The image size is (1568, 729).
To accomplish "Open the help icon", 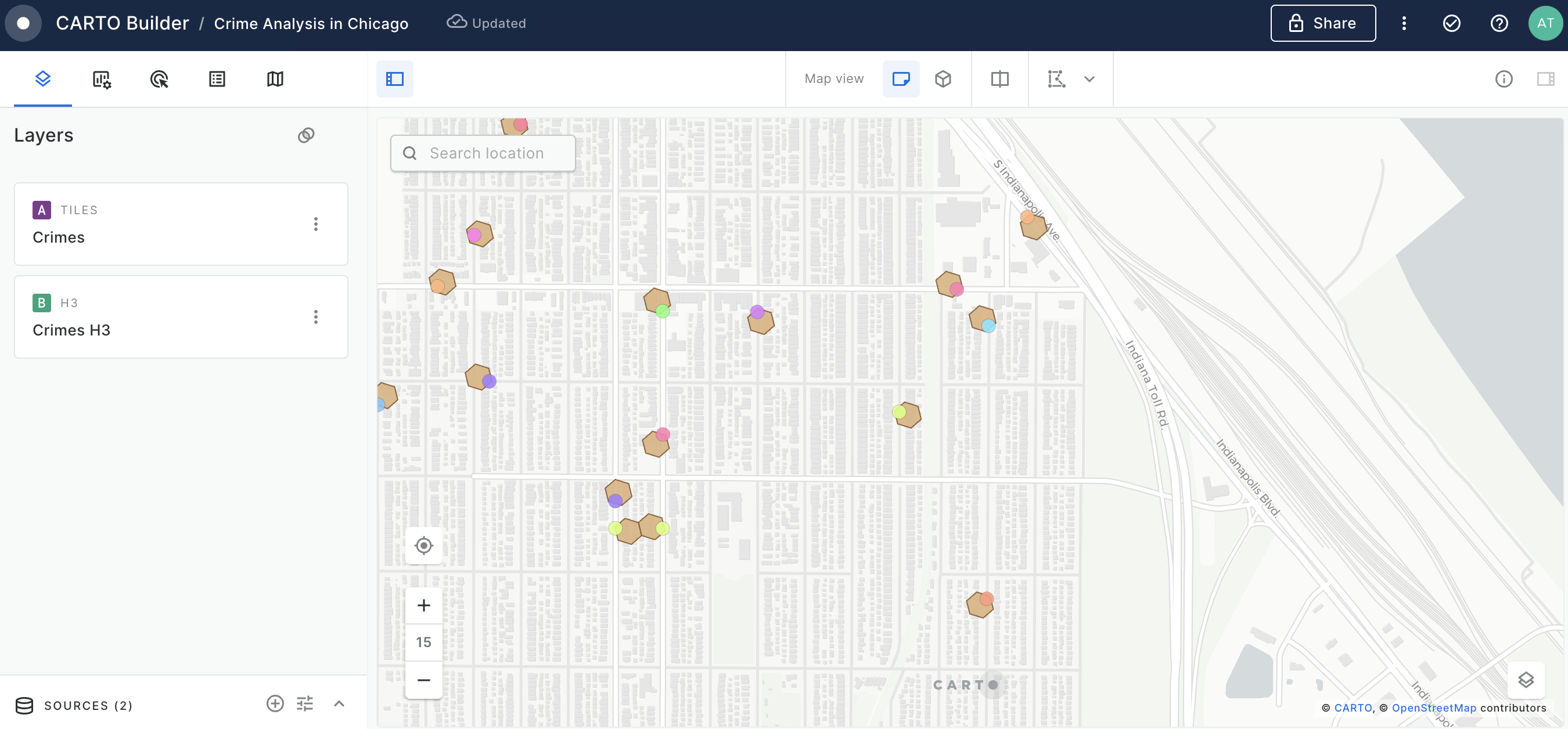I will (1499, 23).
